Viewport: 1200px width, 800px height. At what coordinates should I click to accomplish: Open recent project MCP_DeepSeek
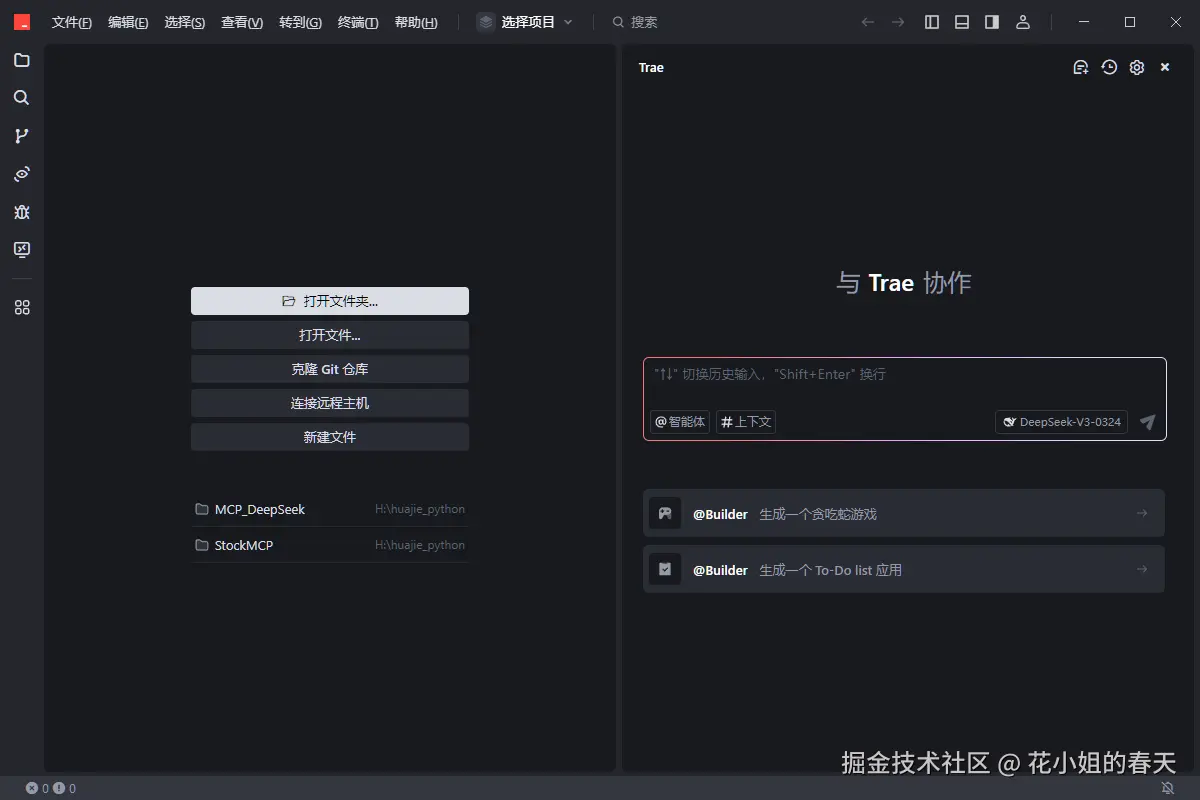[330, 509]
